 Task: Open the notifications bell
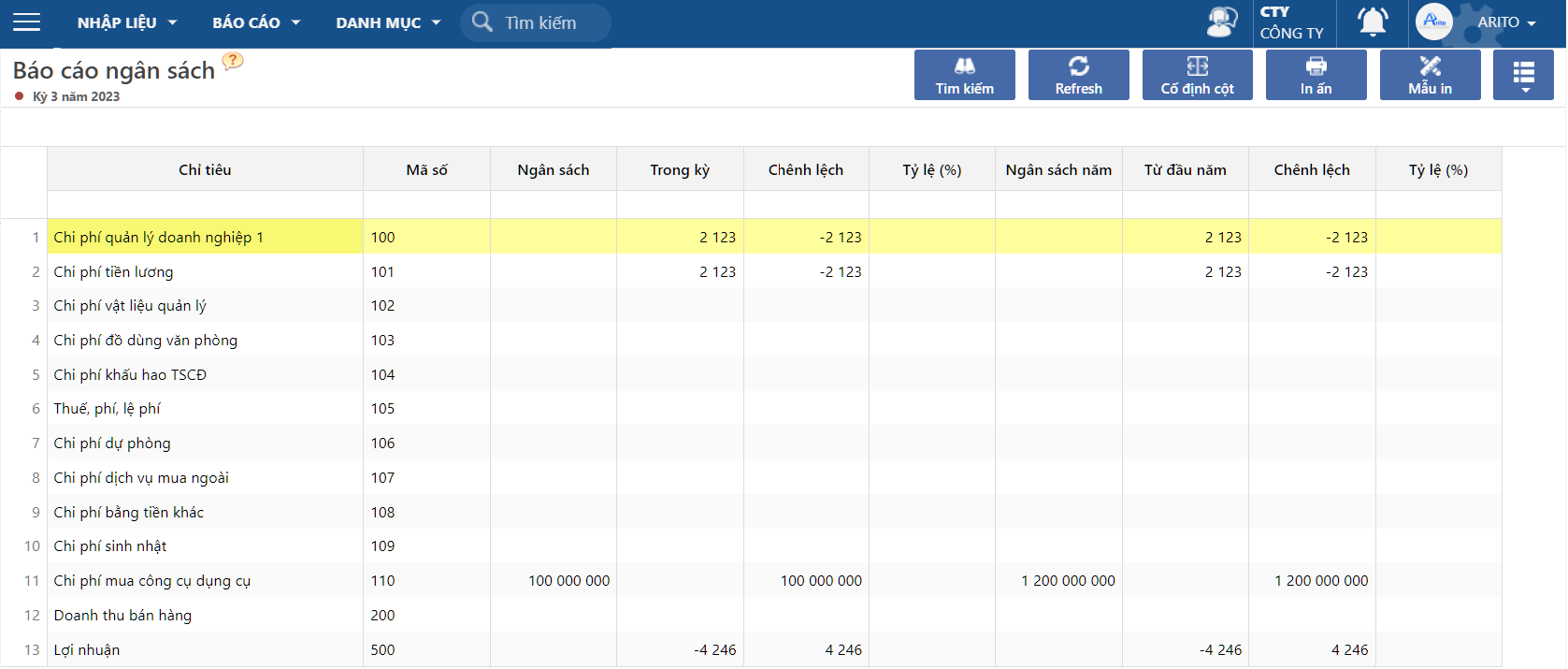pyautogui.click(x=1372, y=22)
